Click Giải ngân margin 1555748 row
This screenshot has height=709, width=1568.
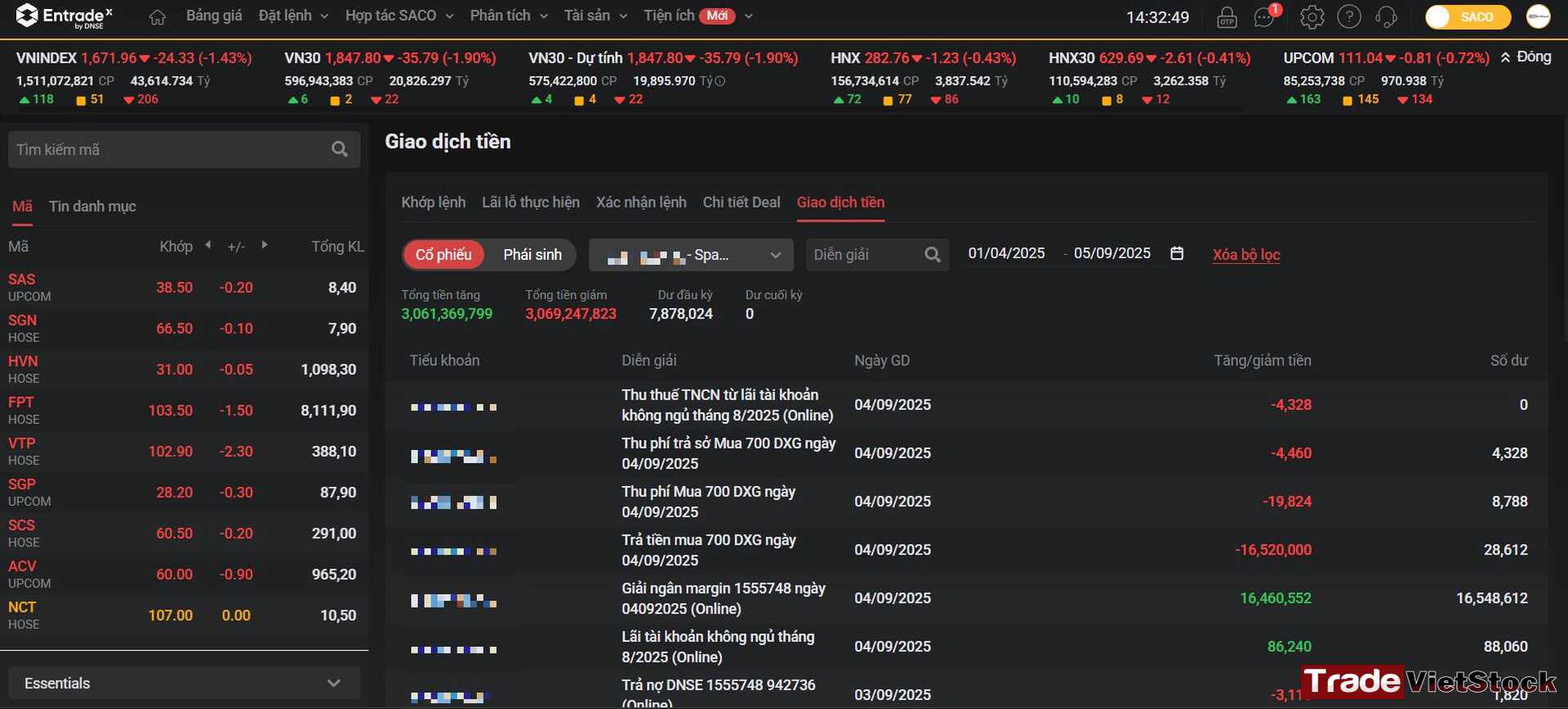[966, 598]
